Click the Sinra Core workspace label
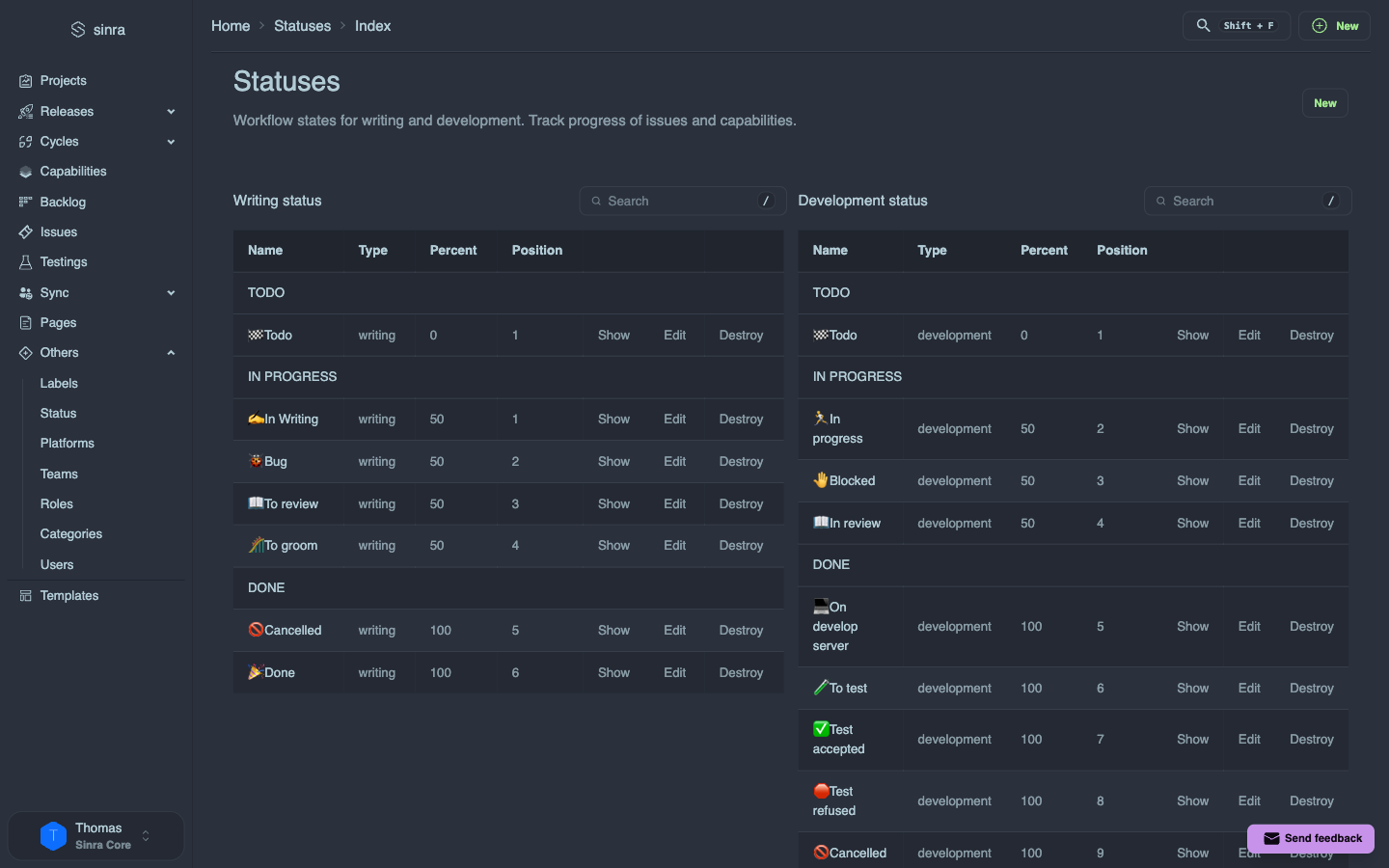Viewport: 1389px width, 868px height. tap(103, 846)
